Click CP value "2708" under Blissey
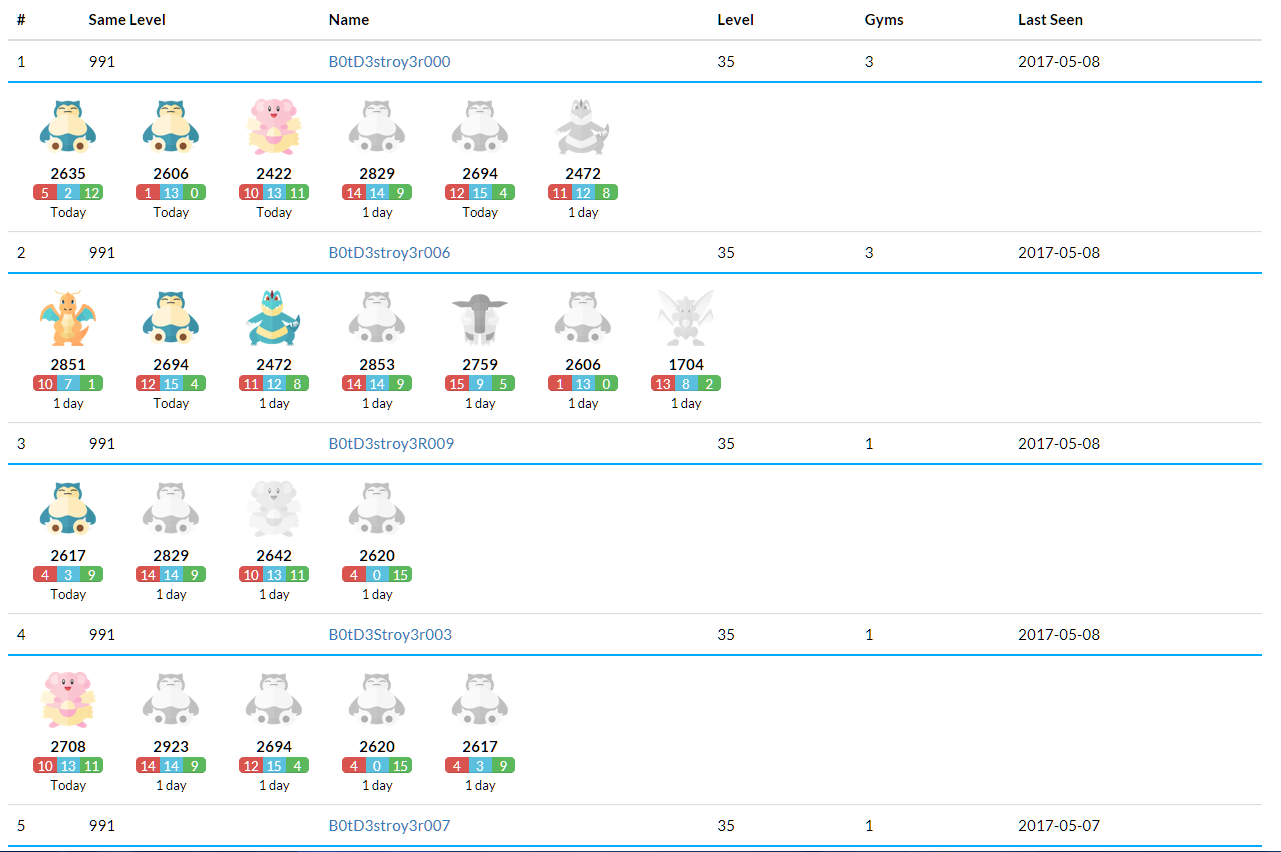Viewport: 1281px width, 852px height. [68, 747]
